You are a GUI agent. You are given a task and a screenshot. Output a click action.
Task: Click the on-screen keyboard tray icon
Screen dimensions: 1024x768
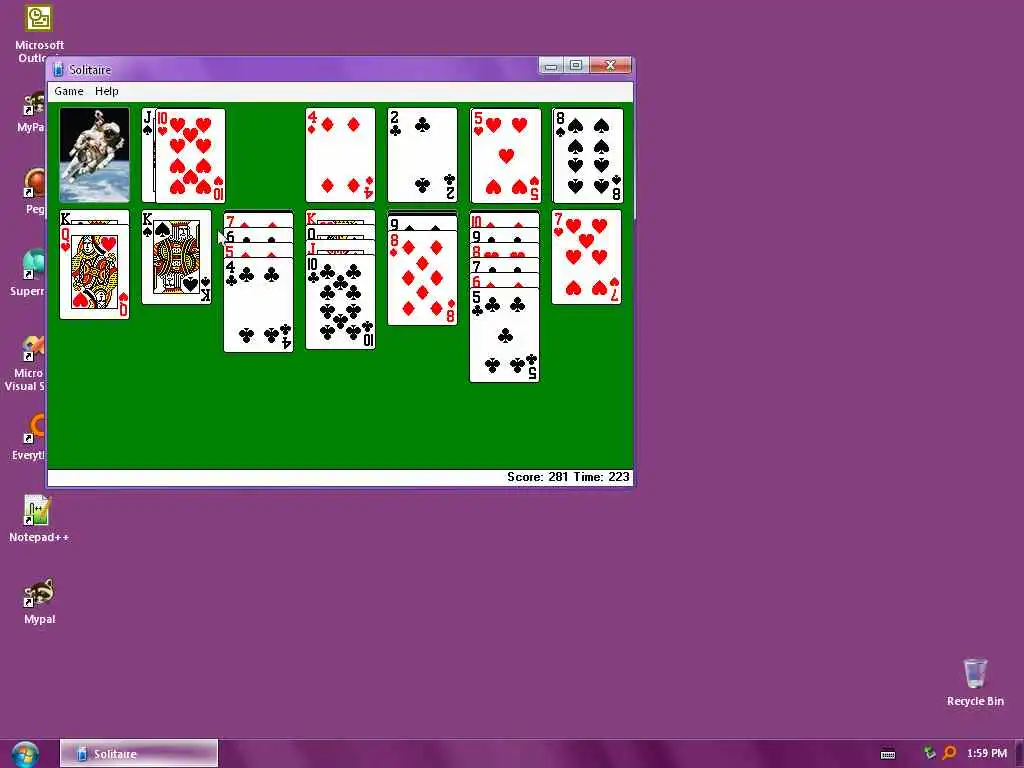click(888, 754)
